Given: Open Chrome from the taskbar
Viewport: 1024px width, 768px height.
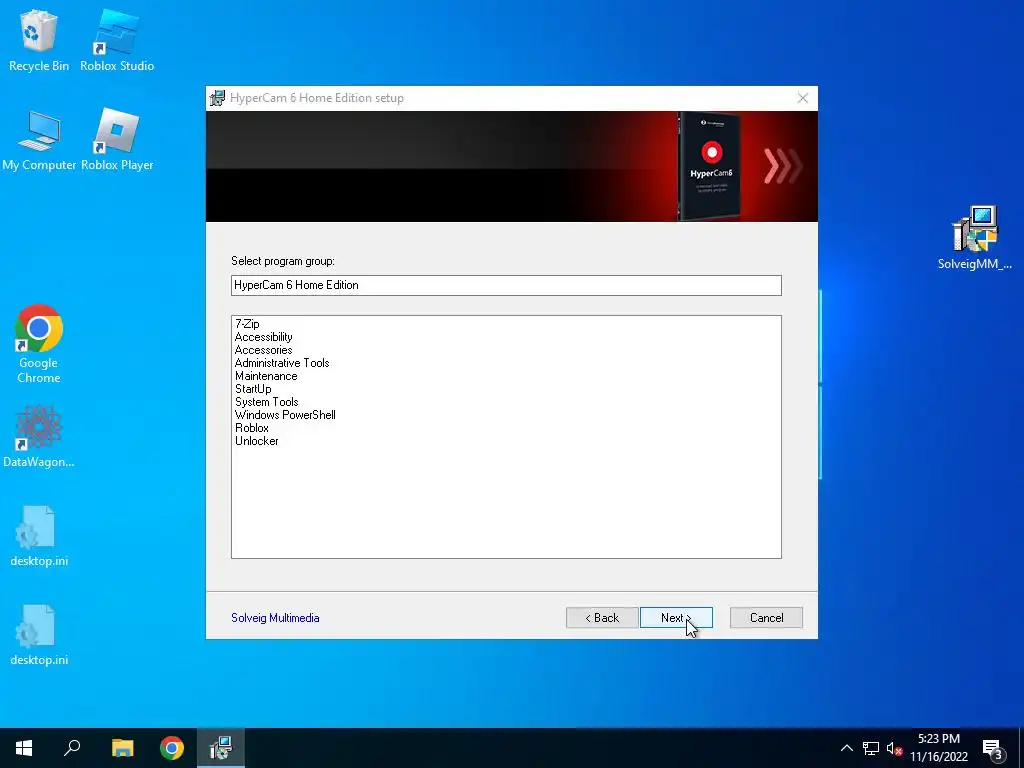Looking at the screenshot, I should point(172,748).
